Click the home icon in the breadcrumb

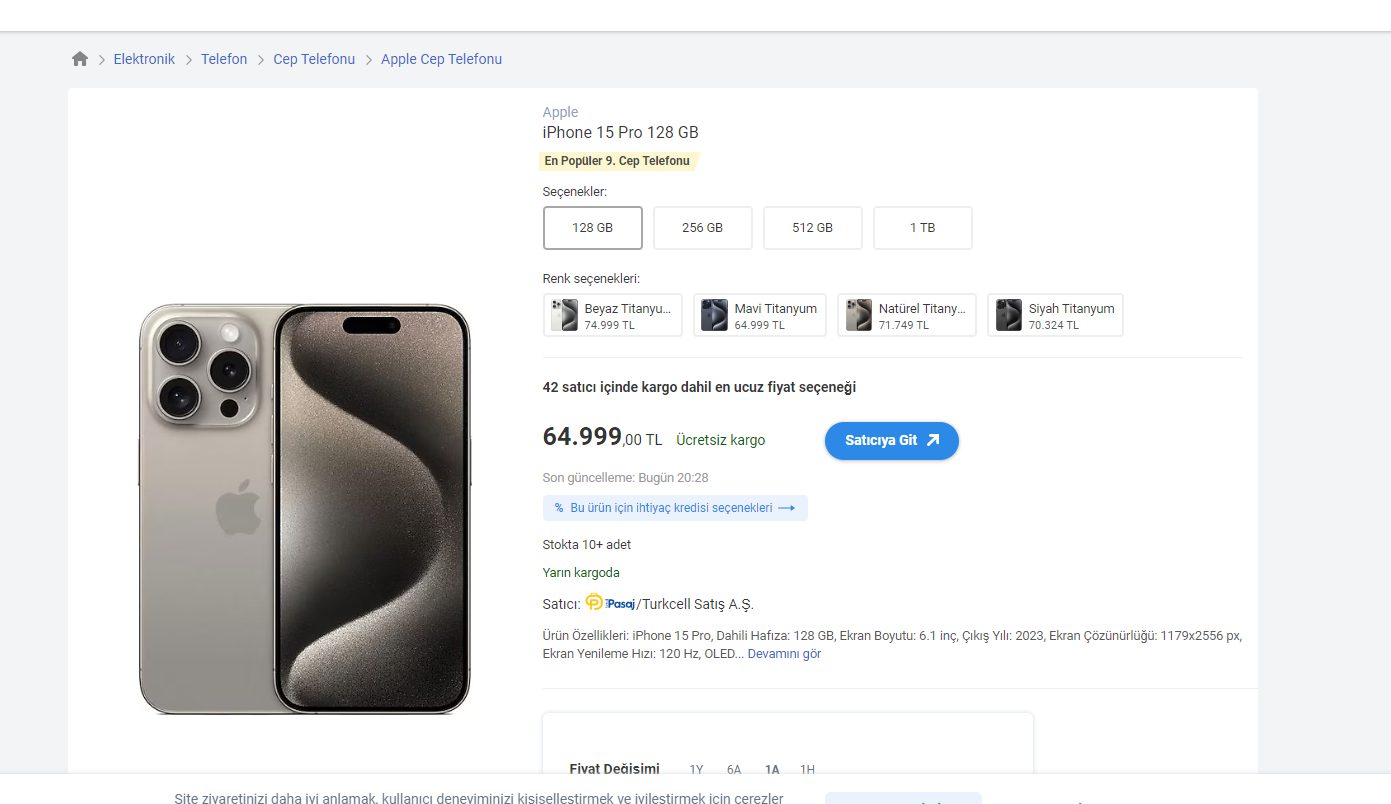[80, 59]
